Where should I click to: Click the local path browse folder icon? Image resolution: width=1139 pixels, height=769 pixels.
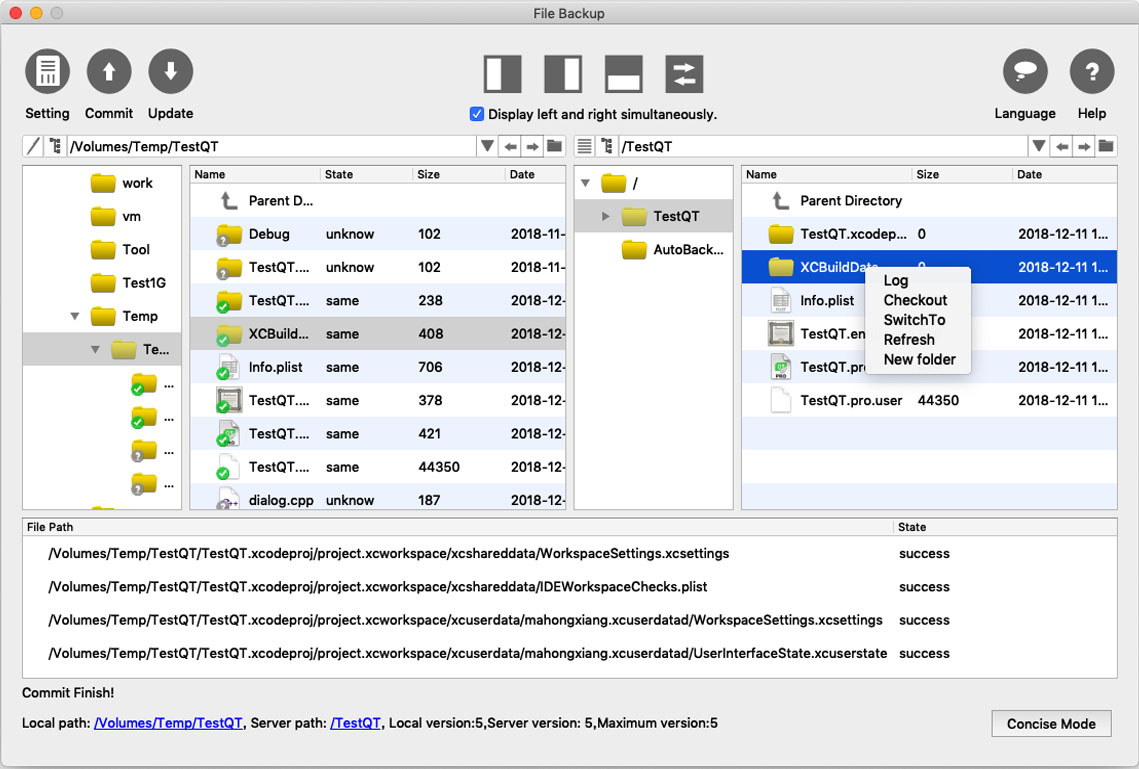[554, 146]
